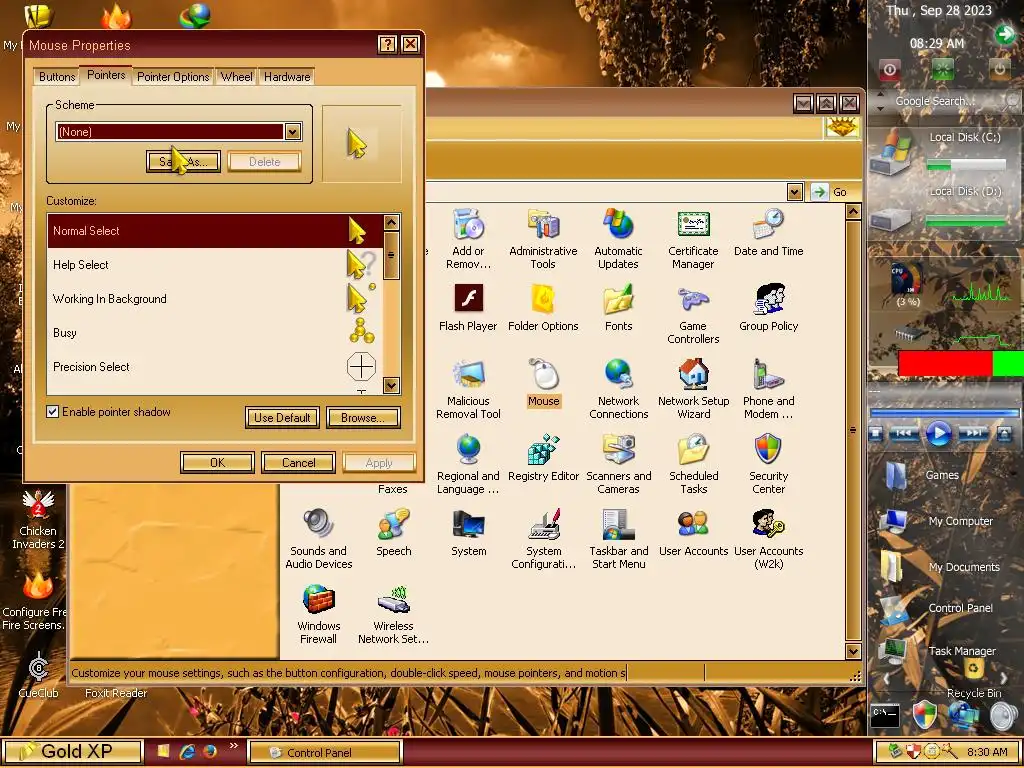Expand the Scheme dropdown list

tap(293, 131)
